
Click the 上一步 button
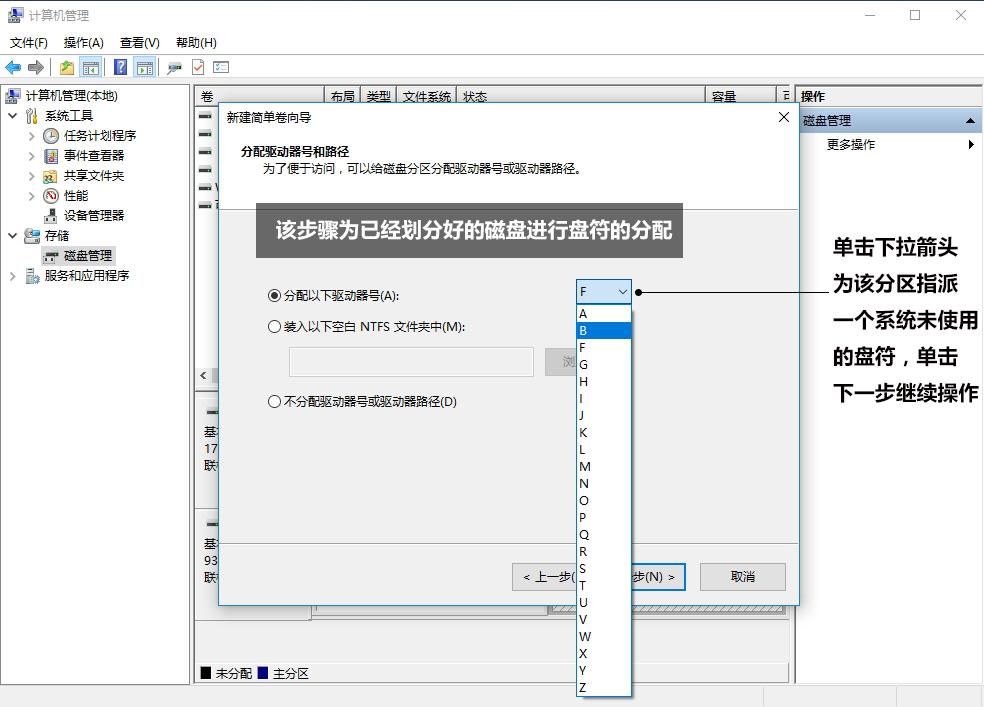(x=549, y=577)
